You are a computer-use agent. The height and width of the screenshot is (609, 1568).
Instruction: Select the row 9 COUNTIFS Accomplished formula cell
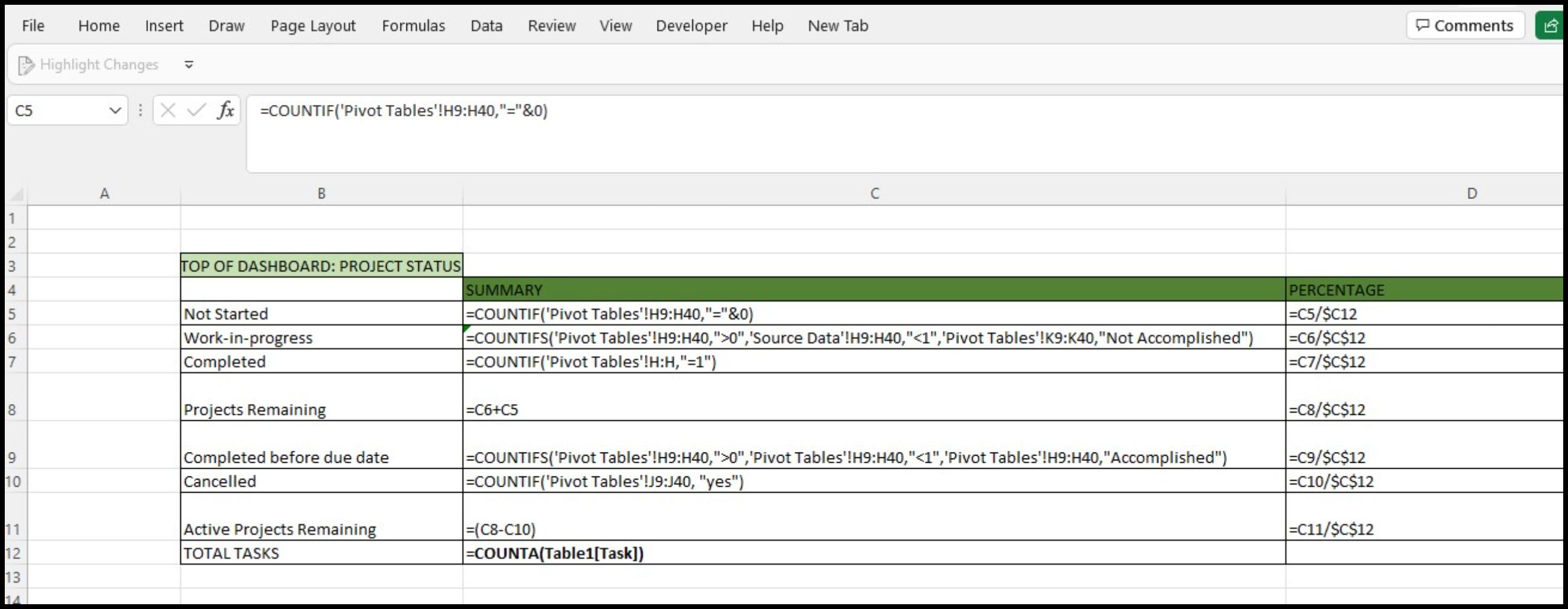click(x=874, y=445)
